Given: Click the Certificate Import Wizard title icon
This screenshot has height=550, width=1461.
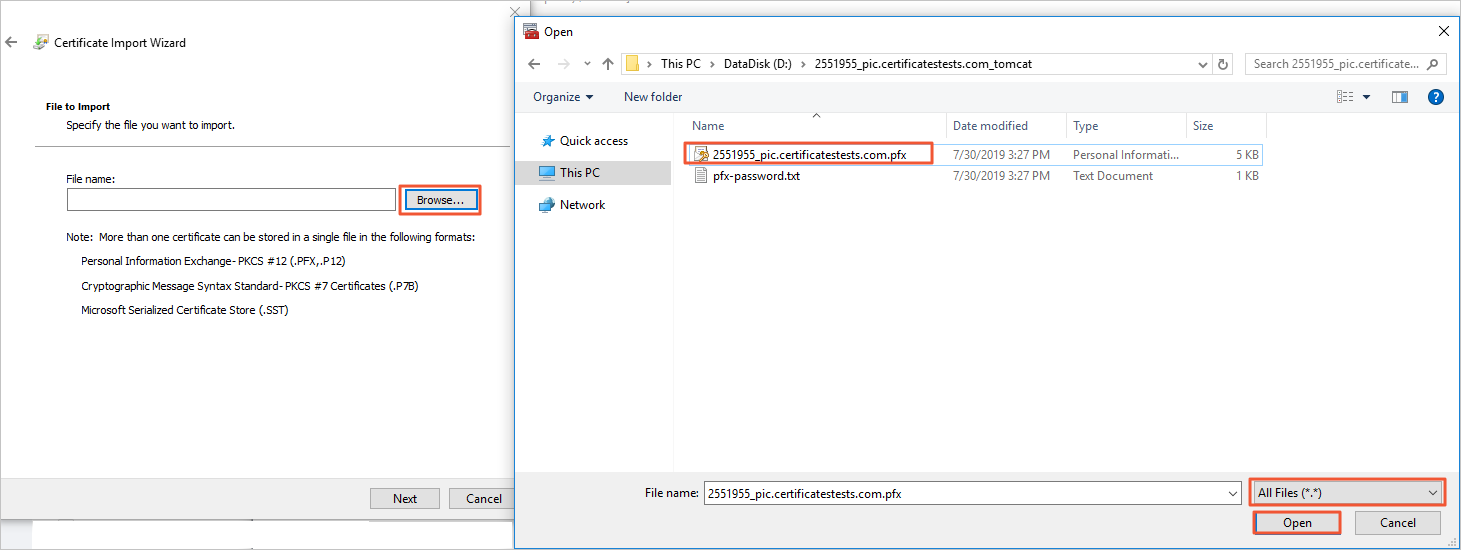Looking at the screenshot, I should pos(40,43).
